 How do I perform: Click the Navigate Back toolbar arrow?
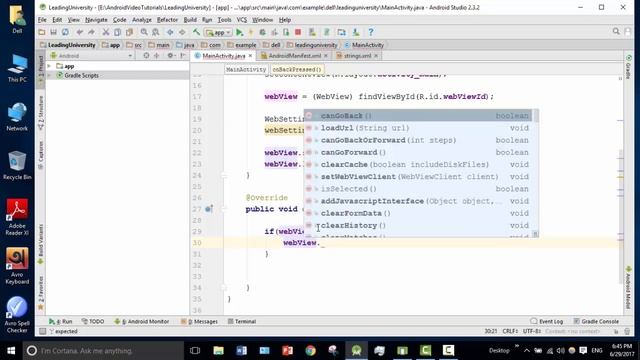click(170, 32)
